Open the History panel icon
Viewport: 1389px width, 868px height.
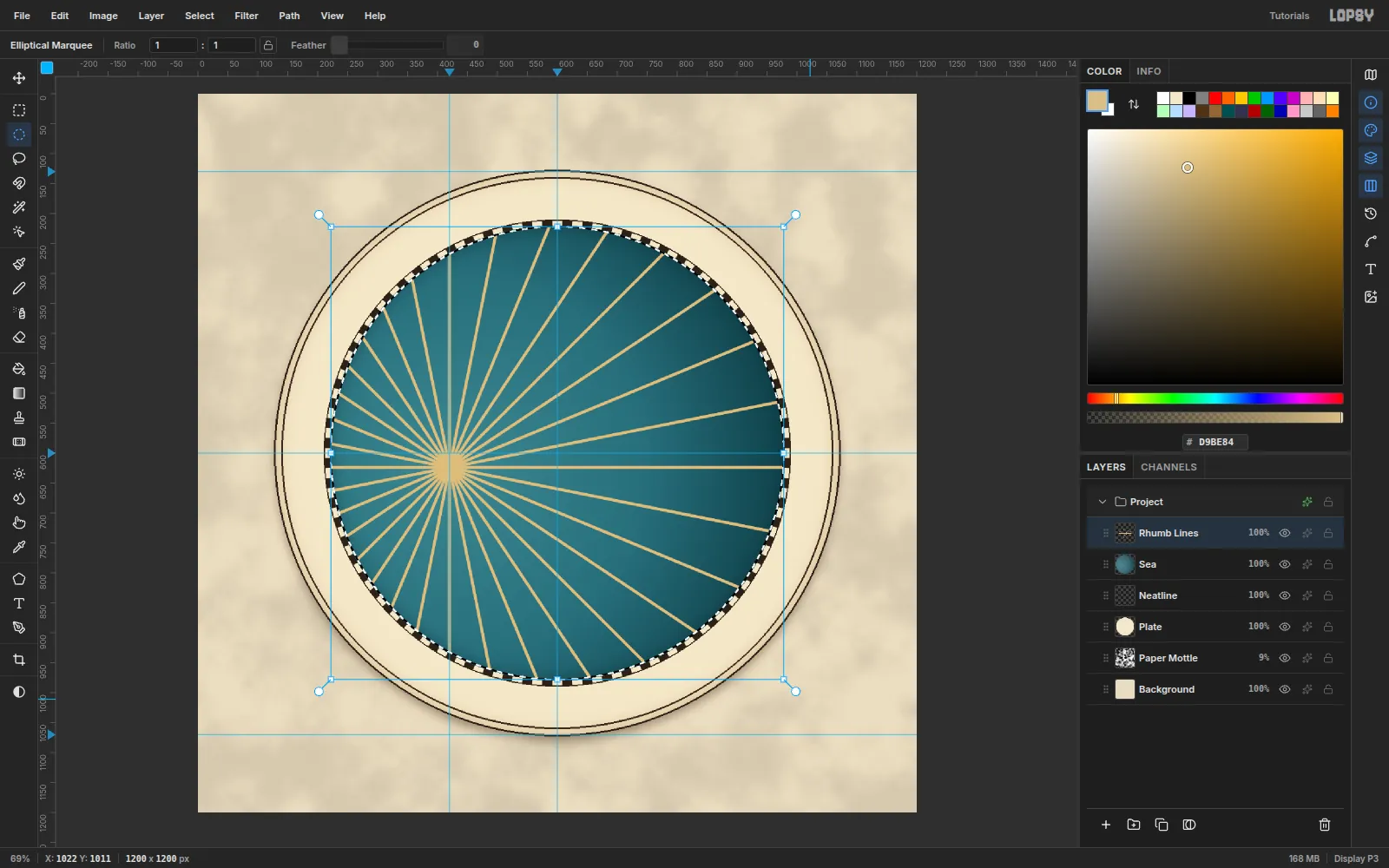point(1371,214)
